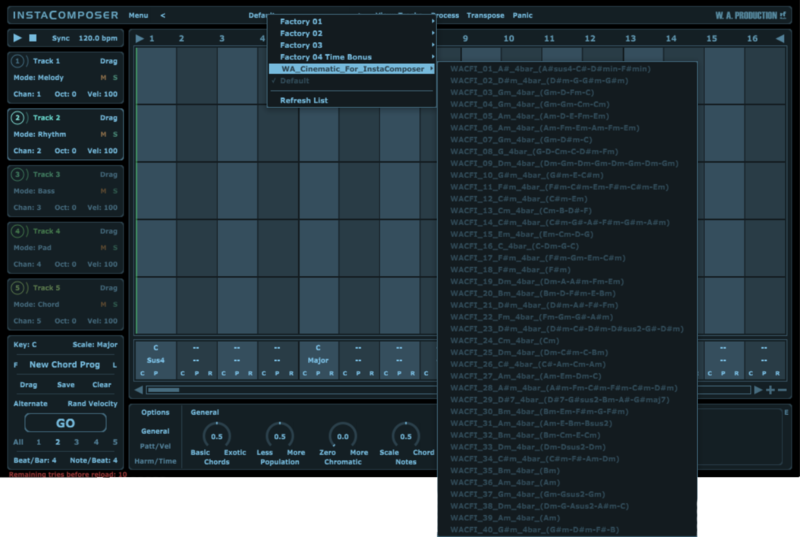Click the plus zoom icon below the grid
This screenshot has height=537, width=800.
click(x=770, y=389)
